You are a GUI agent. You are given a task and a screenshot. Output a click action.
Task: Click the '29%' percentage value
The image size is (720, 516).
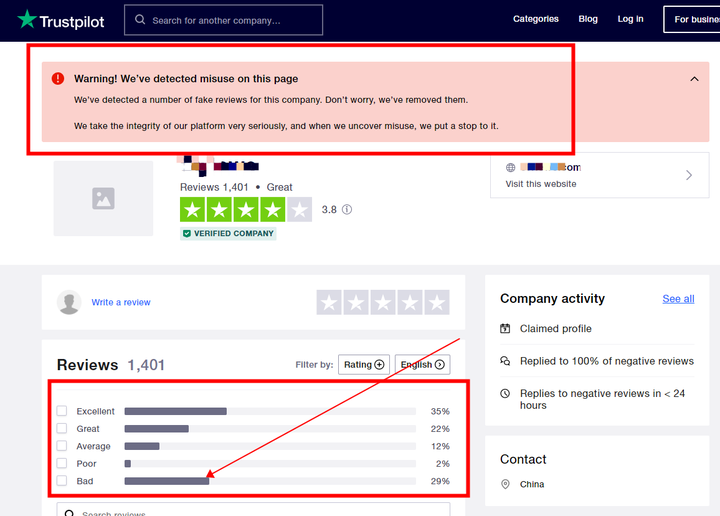pyautogui.click(x=440, y=481)
